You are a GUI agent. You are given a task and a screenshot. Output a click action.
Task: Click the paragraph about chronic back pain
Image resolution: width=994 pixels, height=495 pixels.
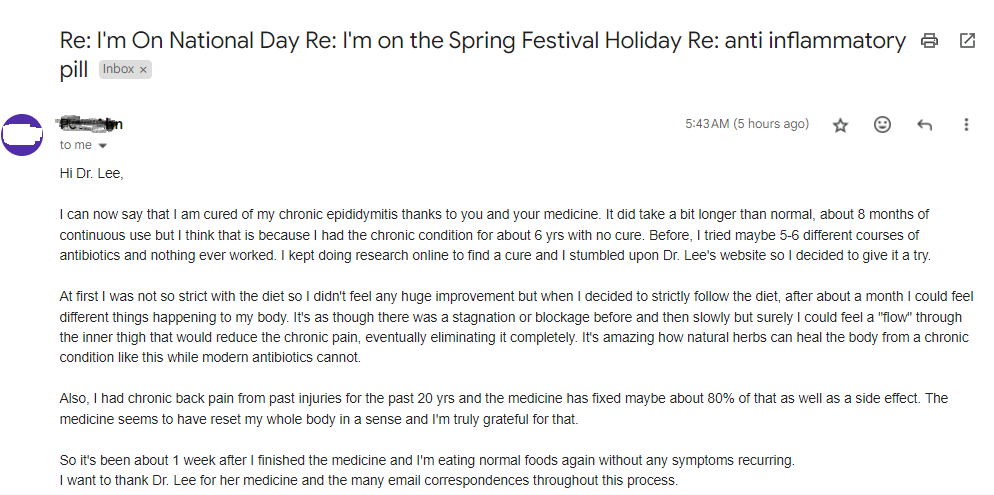pos(504,409)
